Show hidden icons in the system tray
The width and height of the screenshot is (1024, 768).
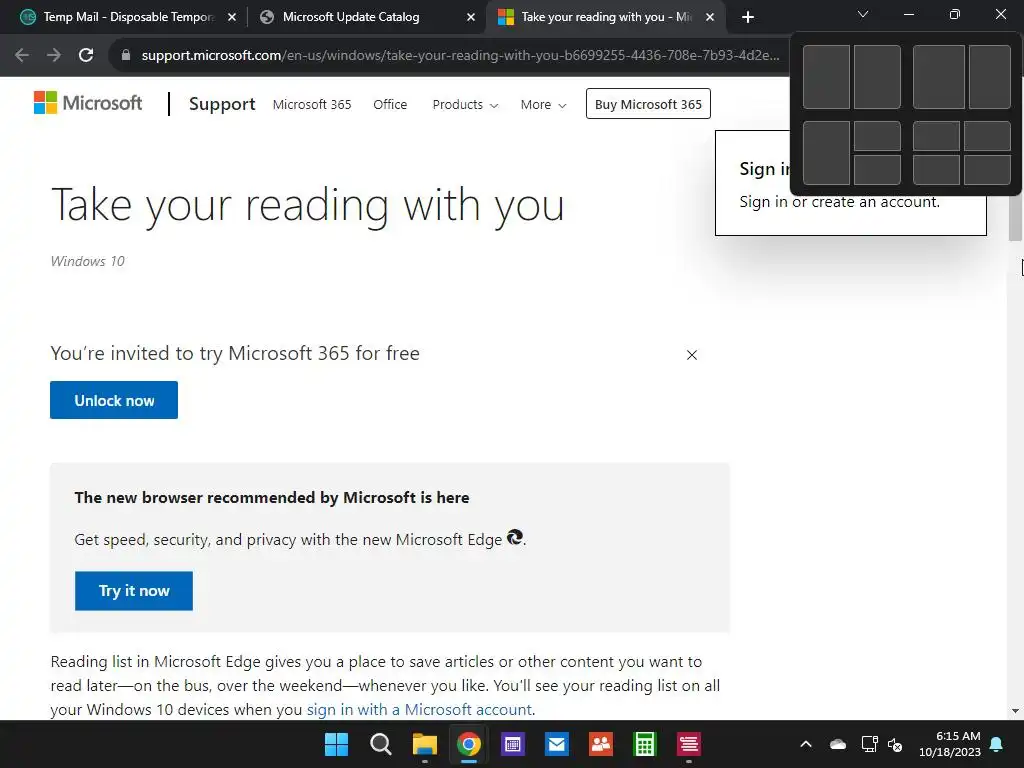pyautogui.click(x=806, y=744)
